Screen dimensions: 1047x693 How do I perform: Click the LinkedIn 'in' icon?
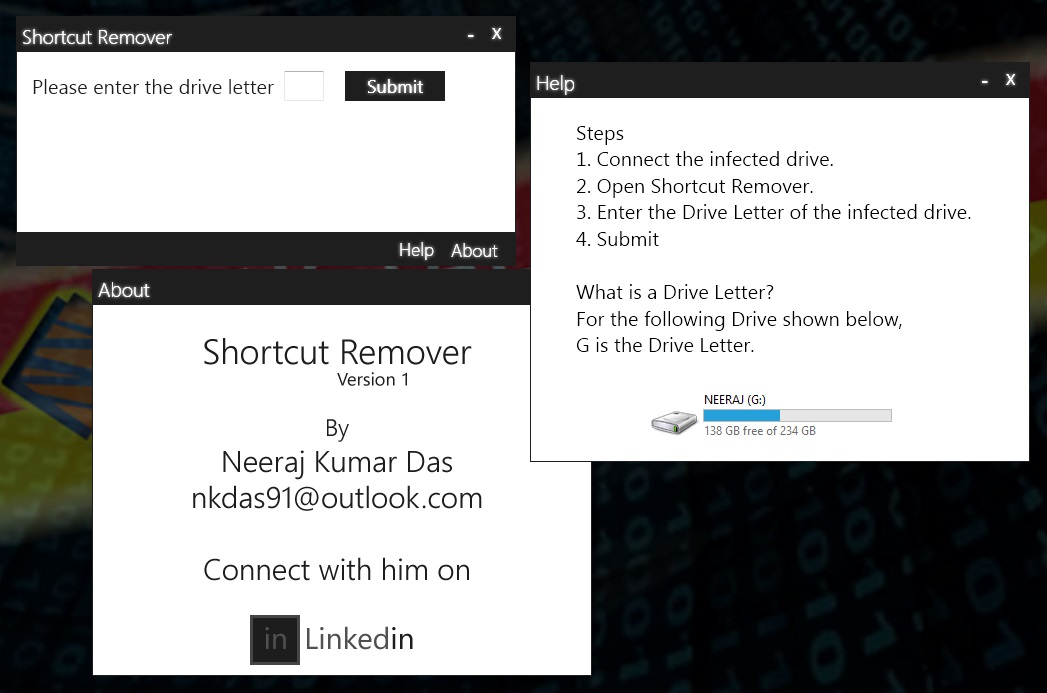pyautogui.click(x=275, y=640)
